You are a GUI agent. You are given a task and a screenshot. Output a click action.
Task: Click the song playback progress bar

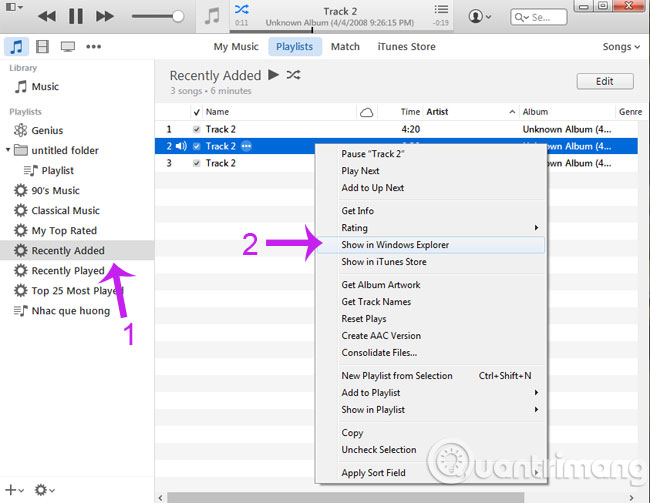(341, 30)
